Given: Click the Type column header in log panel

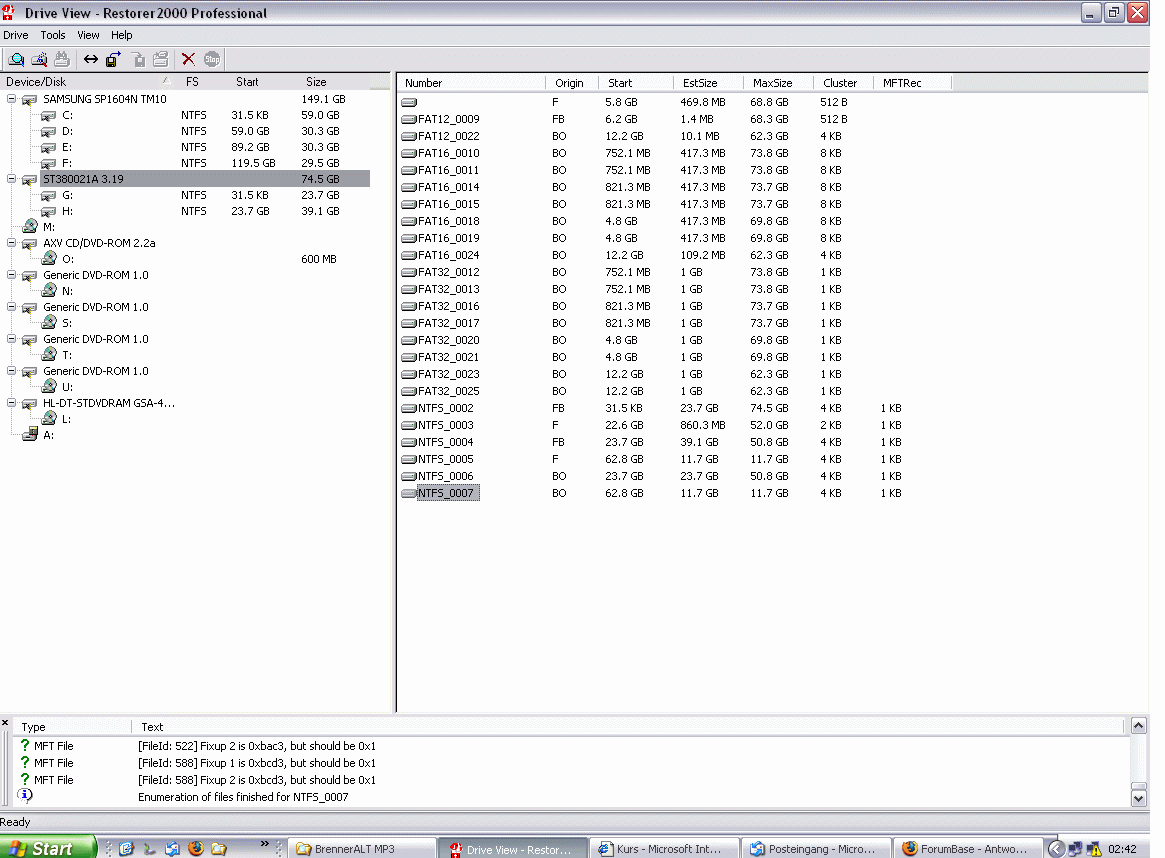Looking at the screenshot, I should pos(73,727).
